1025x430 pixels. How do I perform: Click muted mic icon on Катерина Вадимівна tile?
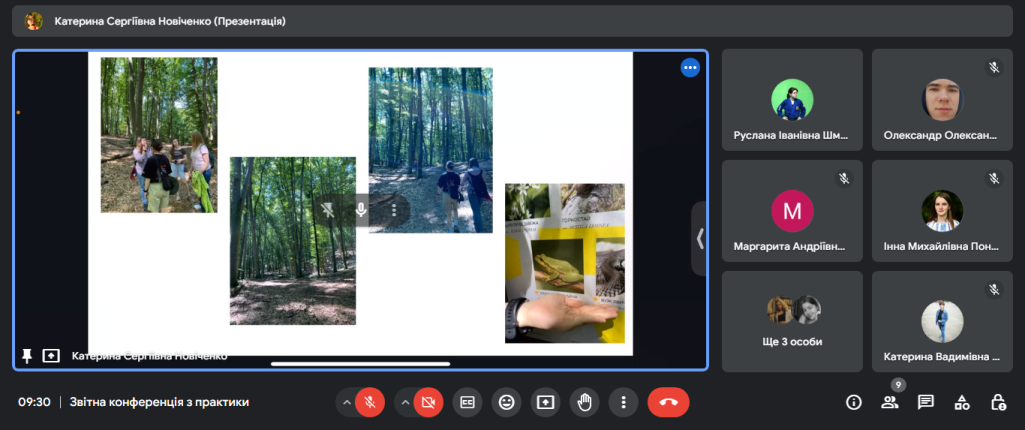[x=994, y=289]
